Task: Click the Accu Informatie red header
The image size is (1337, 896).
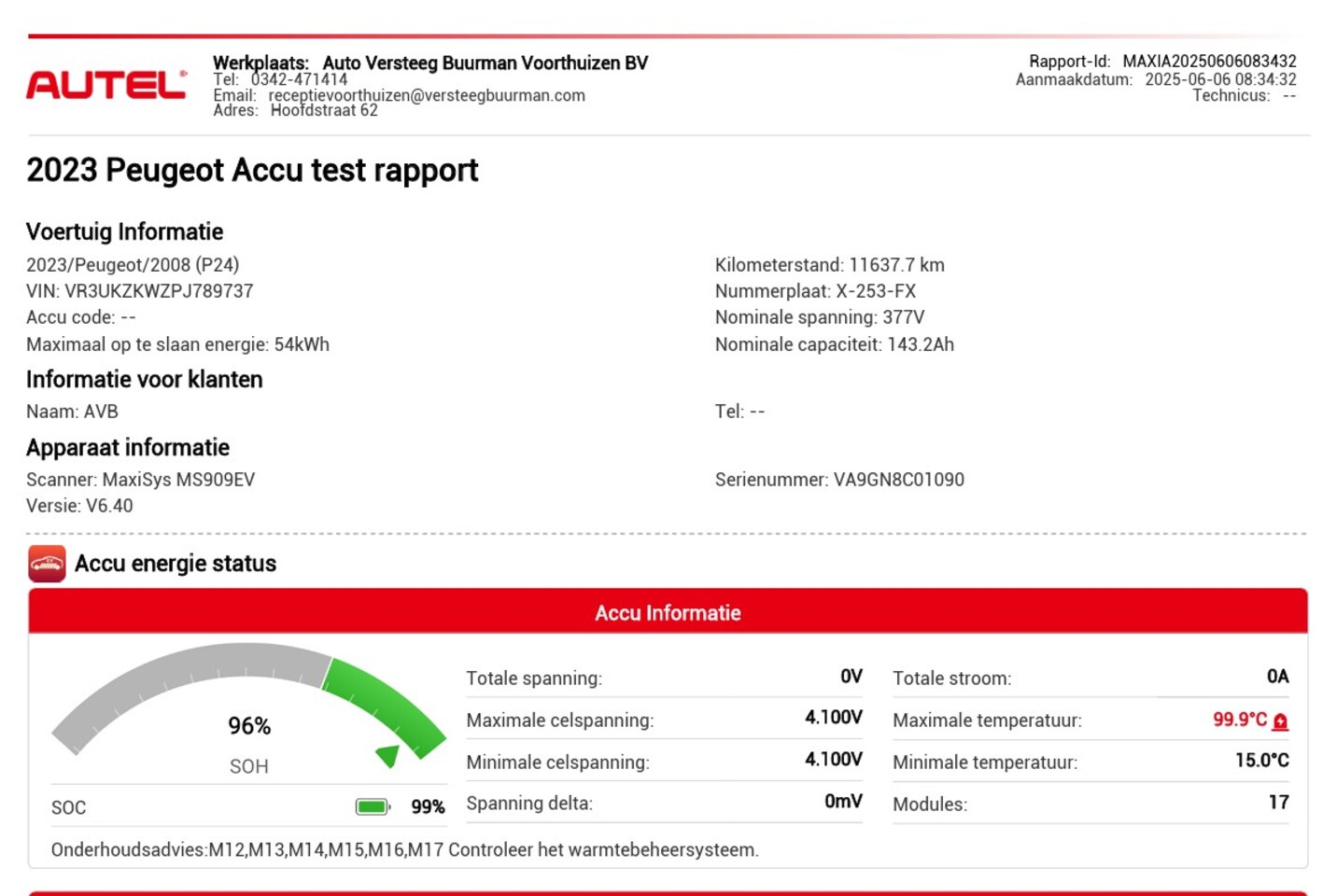Action: [668, 612]
